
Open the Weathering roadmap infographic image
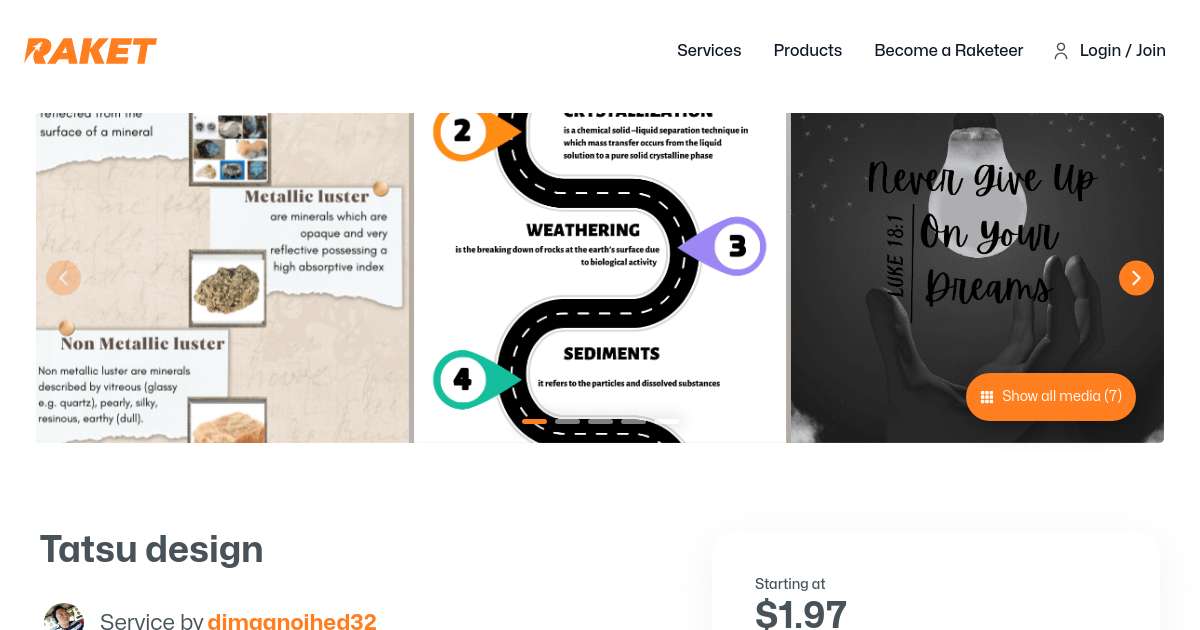tap(600, 278)
